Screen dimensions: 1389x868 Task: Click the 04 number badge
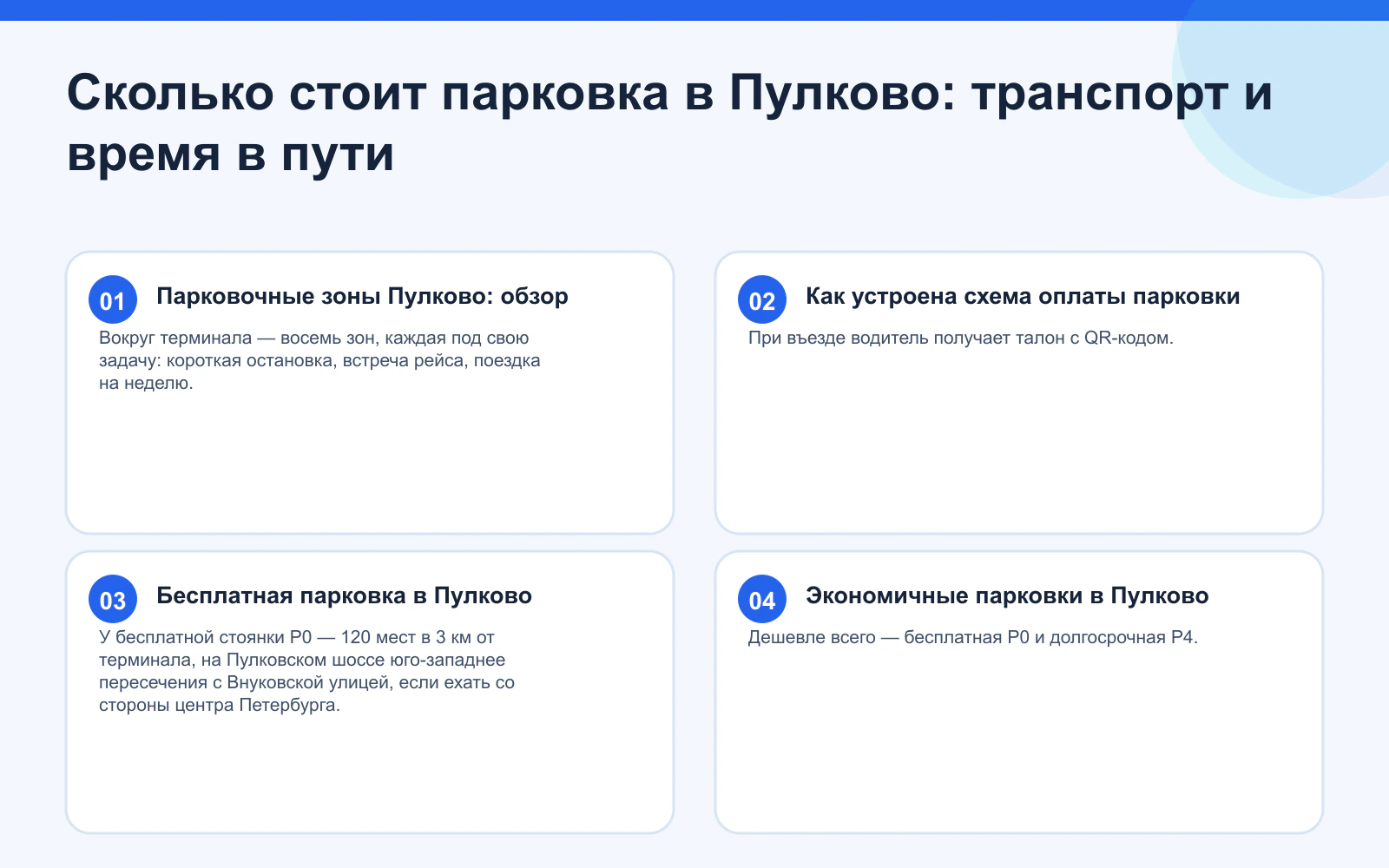coord(762,599)
